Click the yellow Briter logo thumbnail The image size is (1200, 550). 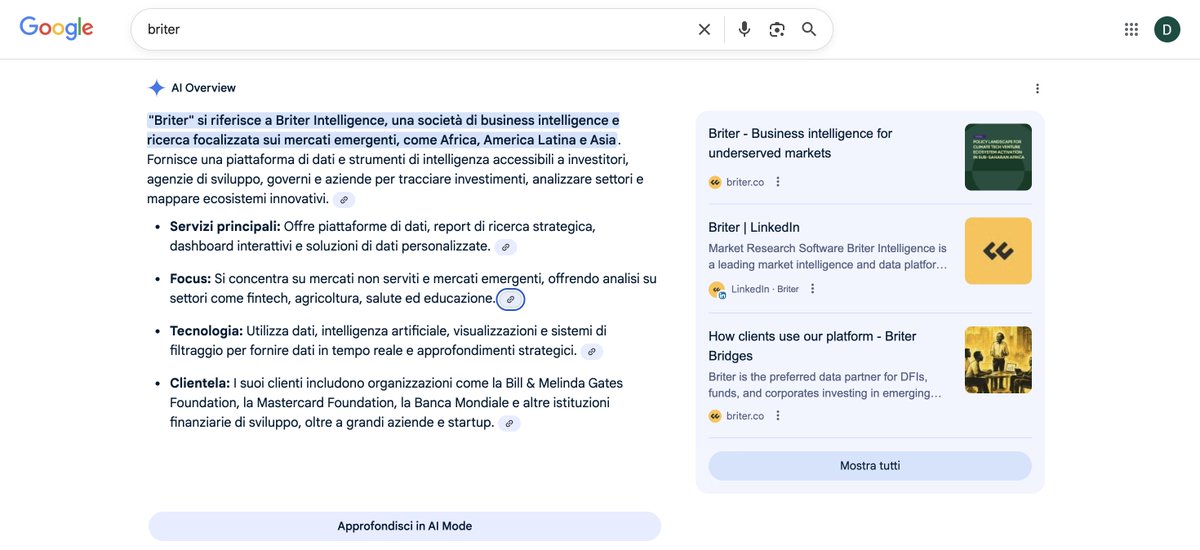pyautogui.click(x=998, y=251)
